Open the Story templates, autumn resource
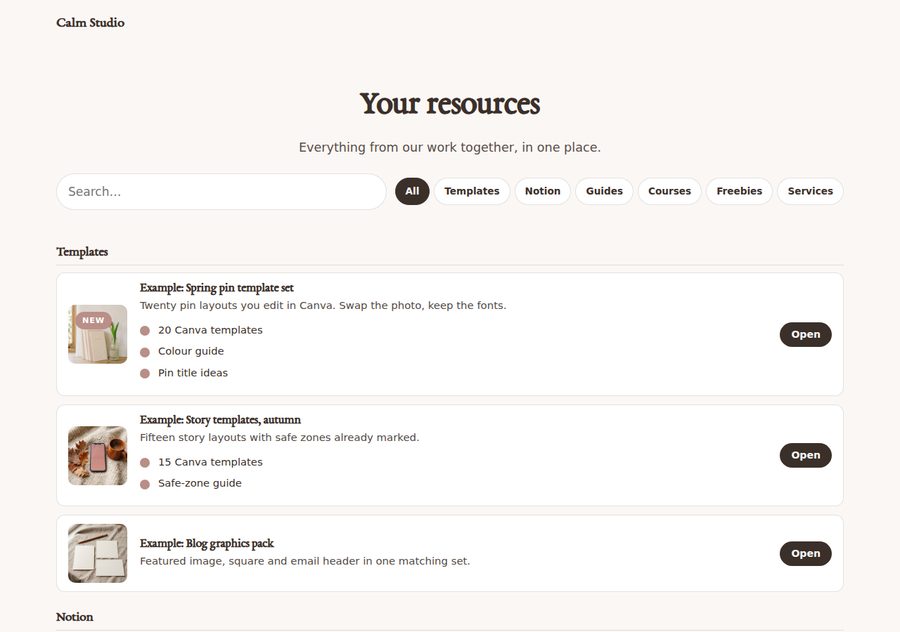Viewport: 900px width, 632px height. 805,455
